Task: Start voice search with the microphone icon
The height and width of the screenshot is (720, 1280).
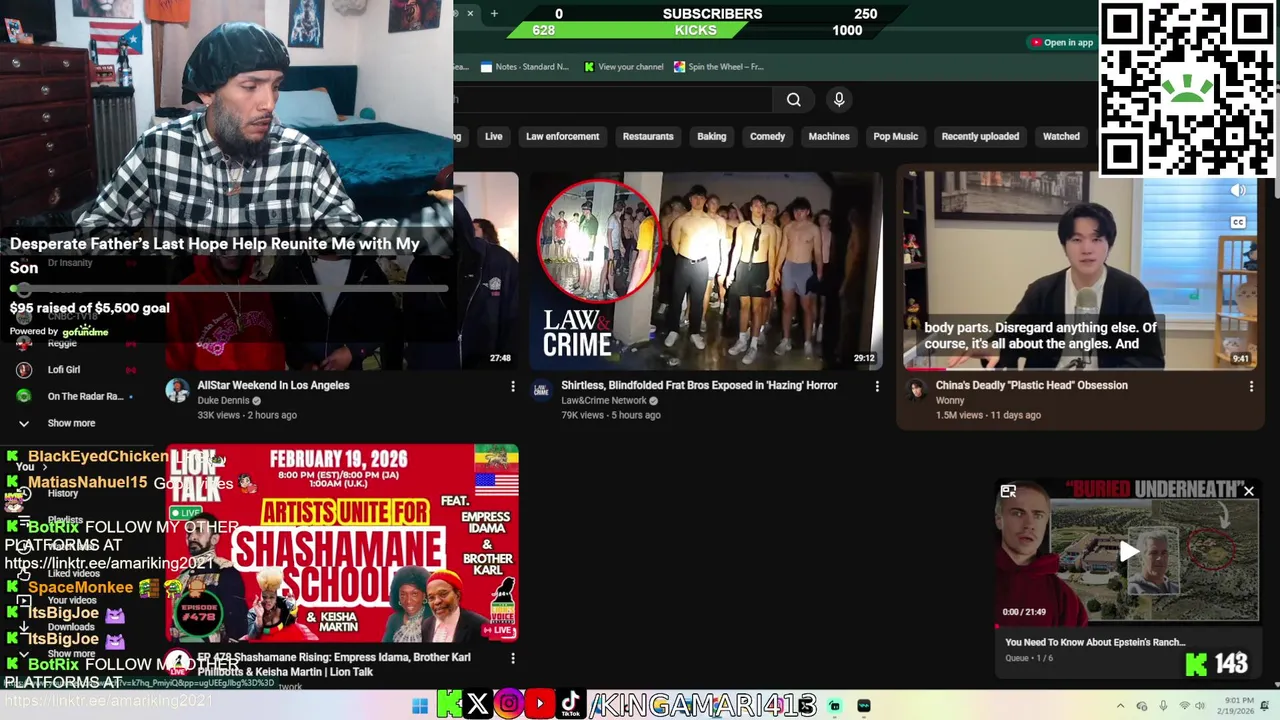Action: click(x=839, y=99)
